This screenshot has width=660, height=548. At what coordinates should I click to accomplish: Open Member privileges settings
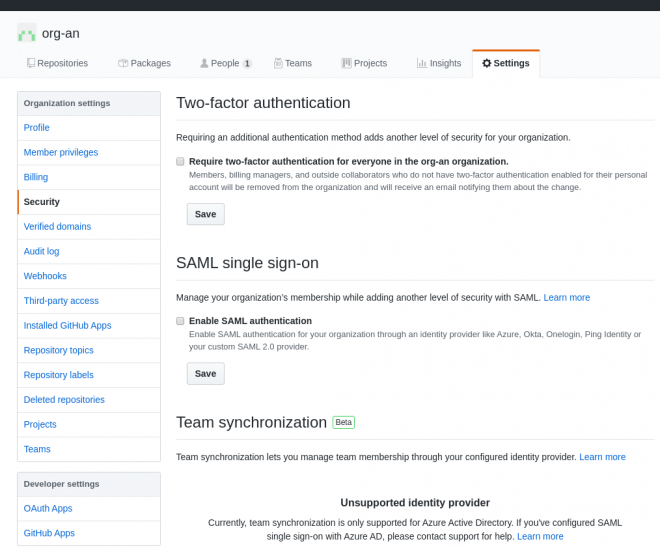tap(89, 152)
